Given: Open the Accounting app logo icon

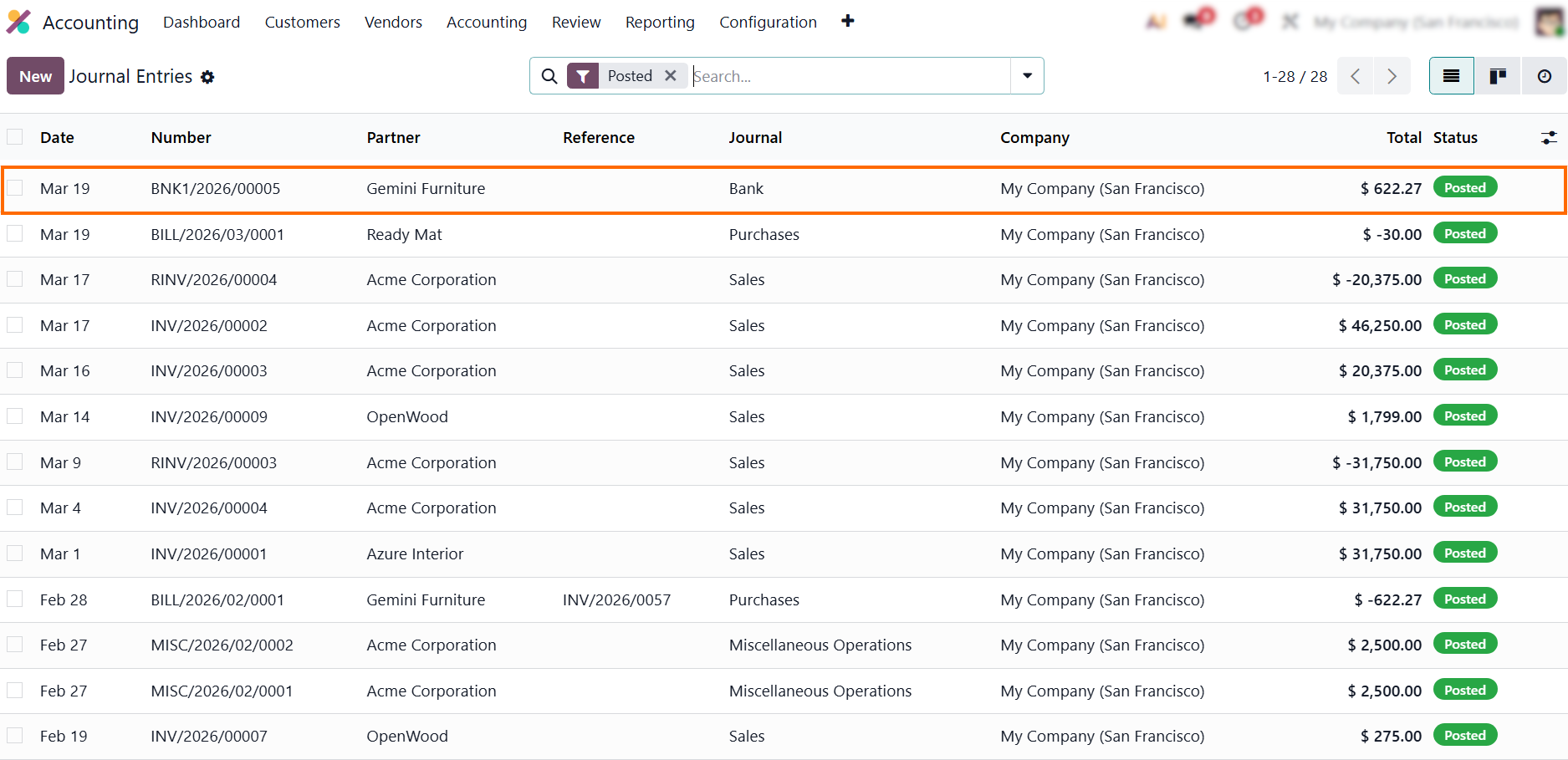Looking at the screenshot, I should click(18, 22).
